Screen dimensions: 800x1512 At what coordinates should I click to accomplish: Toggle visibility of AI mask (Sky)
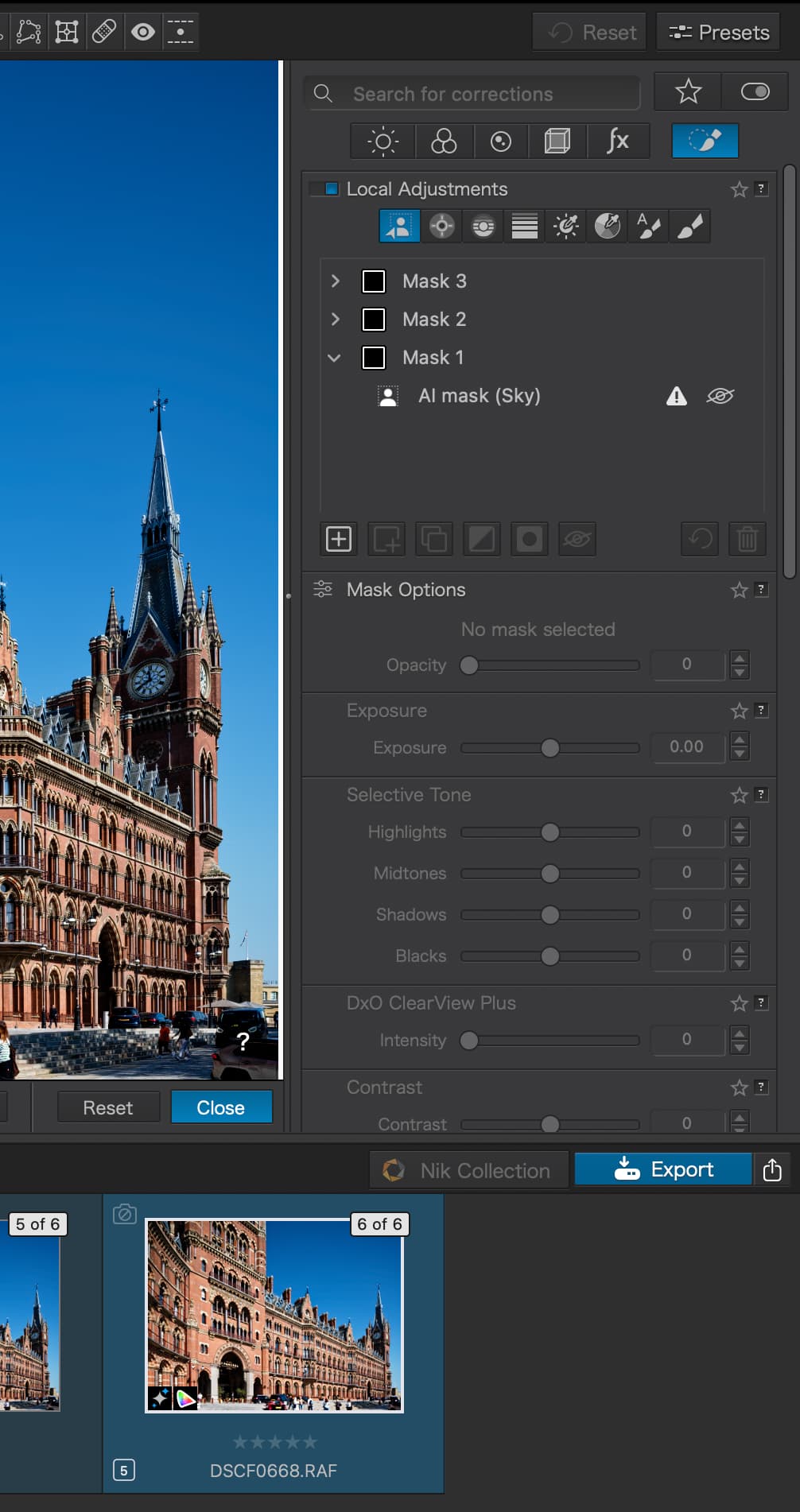click(720, 396)
